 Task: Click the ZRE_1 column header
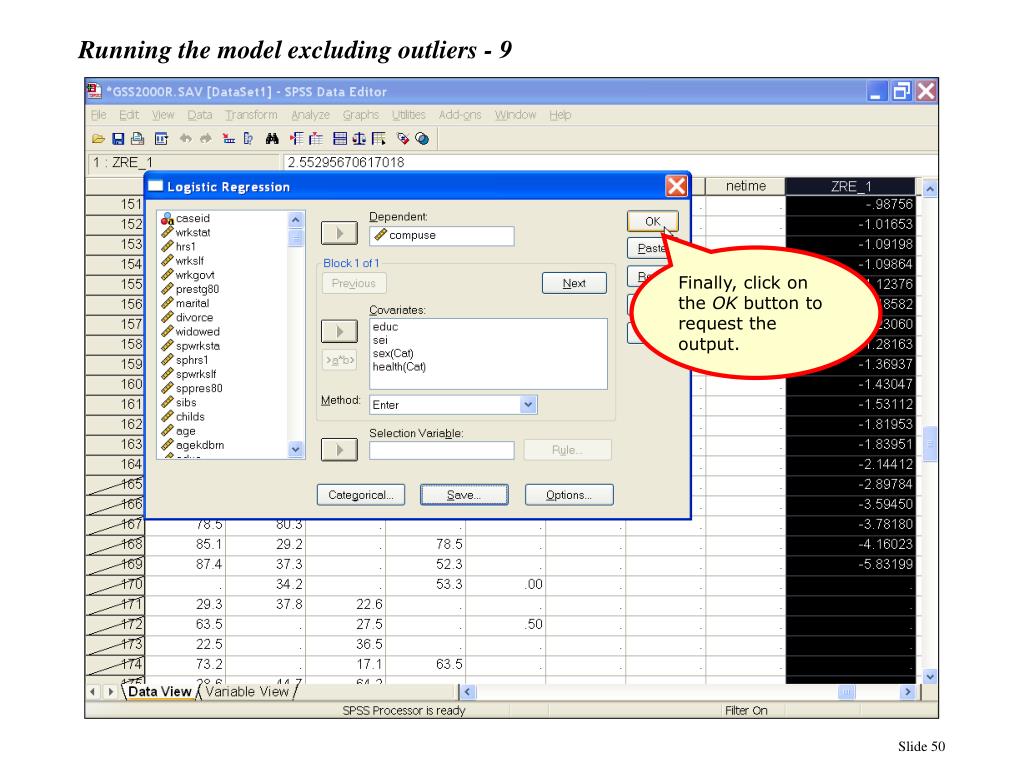850,186
